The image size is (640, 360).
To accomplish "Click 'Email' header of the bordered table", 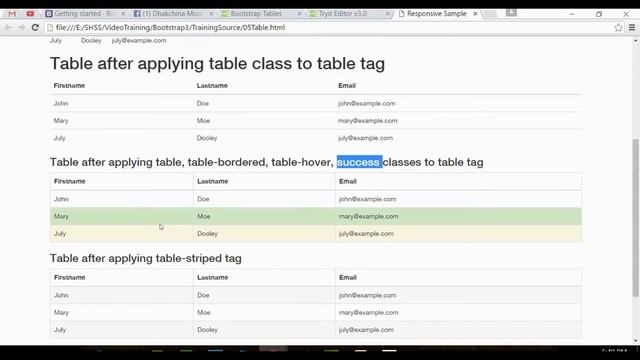I will click(x=348, y=181).
